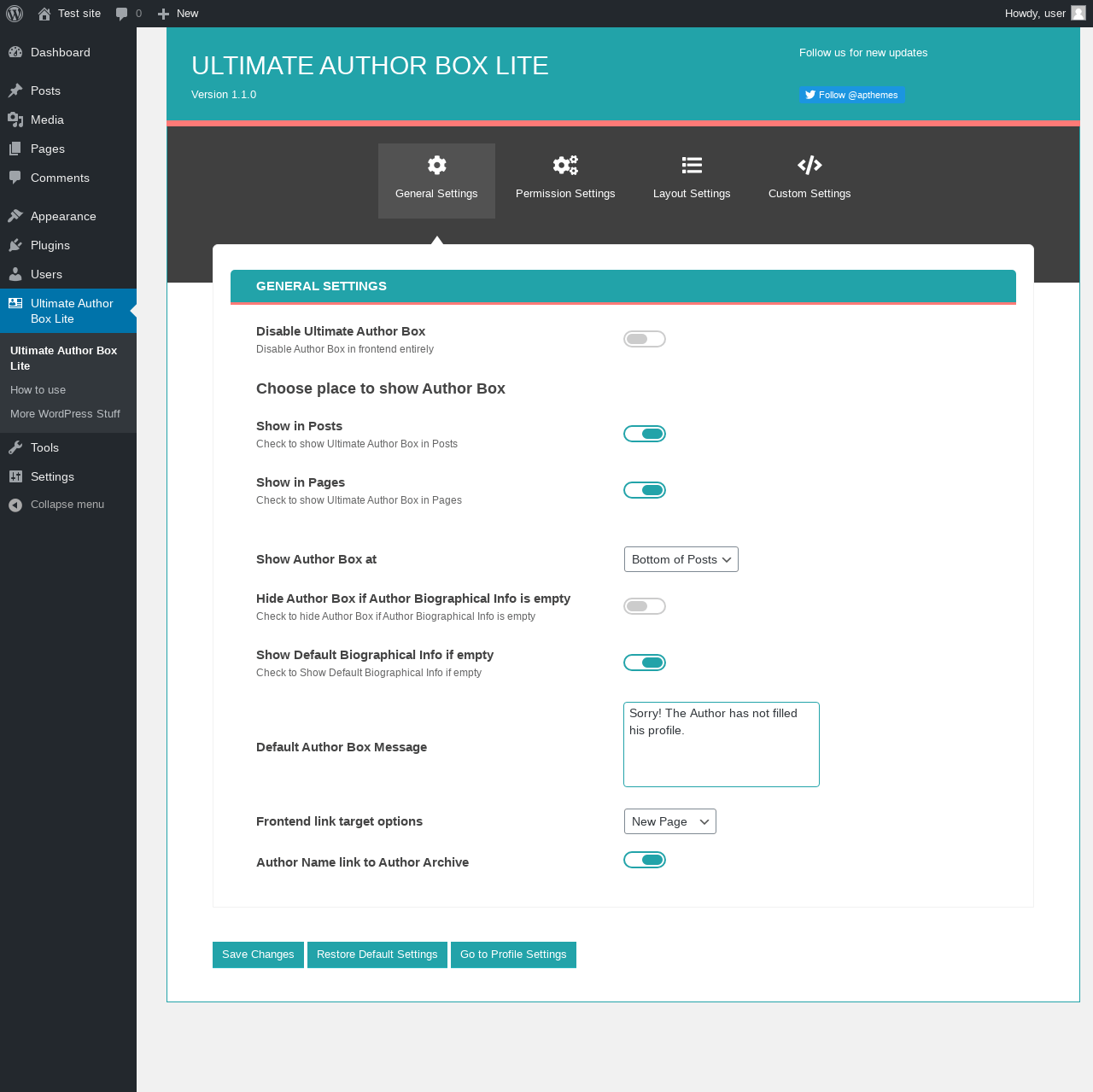Image resolution: width=1093 pixels, height=1092 pixels.
Task: Click the plus icon beside New
Action: coord(164,14)
